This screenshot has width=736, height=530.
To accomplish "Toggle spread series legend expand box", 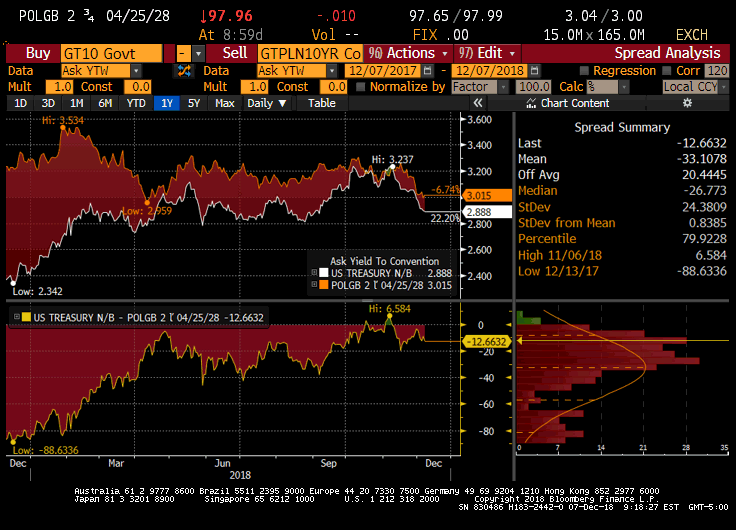I will coord(16,317).
